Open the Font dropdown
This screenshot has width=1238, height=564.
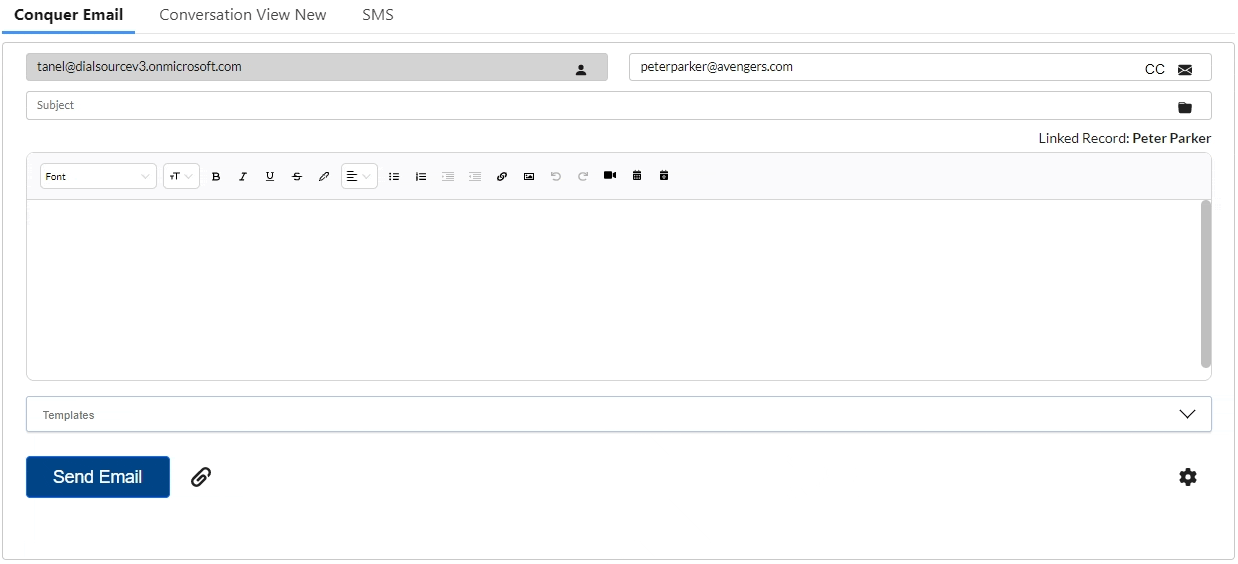pos(98,176)
